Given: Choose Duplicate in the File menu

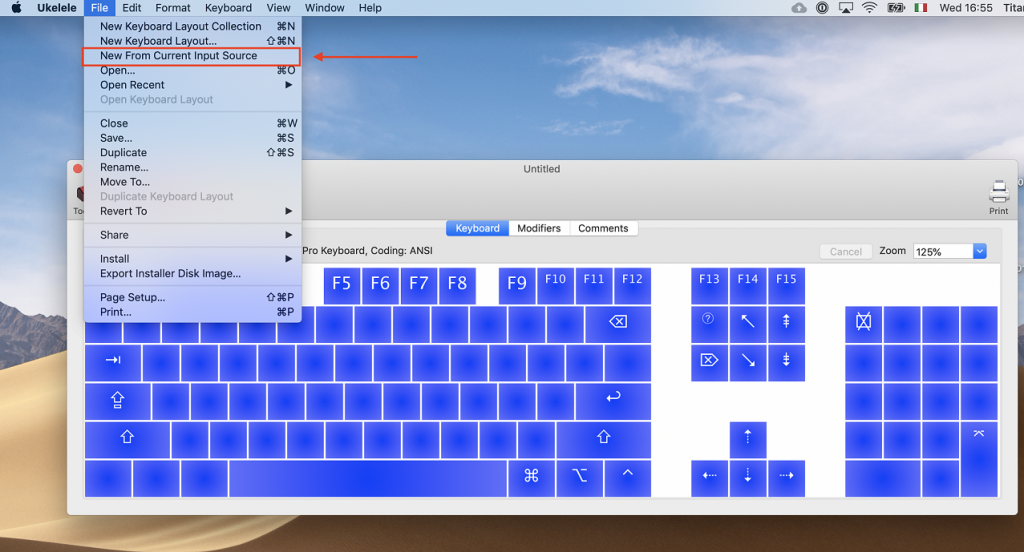Looking at the screenshot, I should [193, 152].
